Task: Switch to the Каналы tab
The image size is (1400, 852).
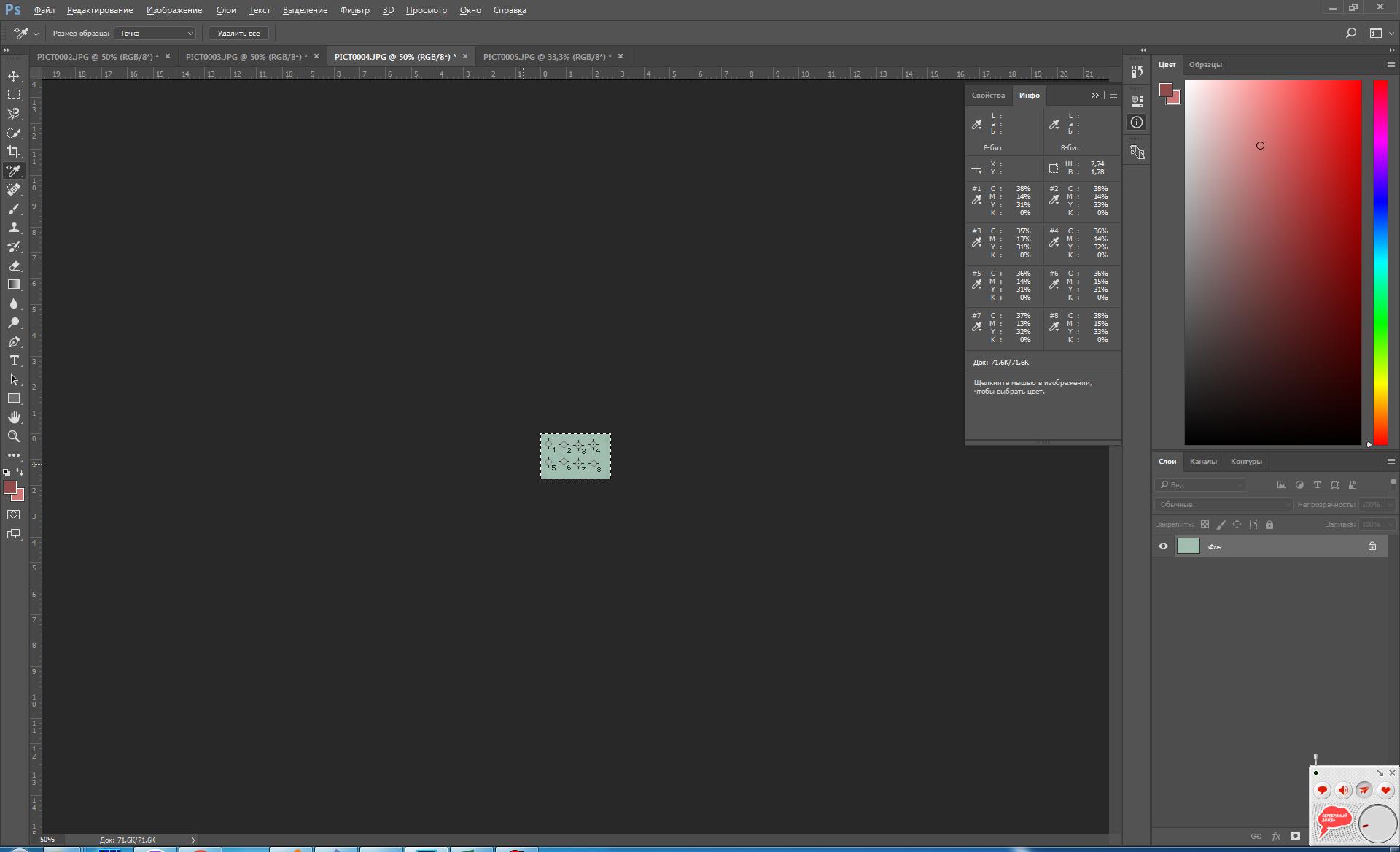Action: 1202,461
